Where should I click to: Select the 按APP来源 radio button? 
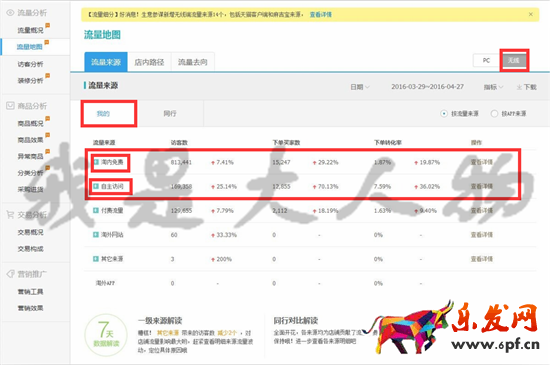pyautogui.click(x=494, y=114)
